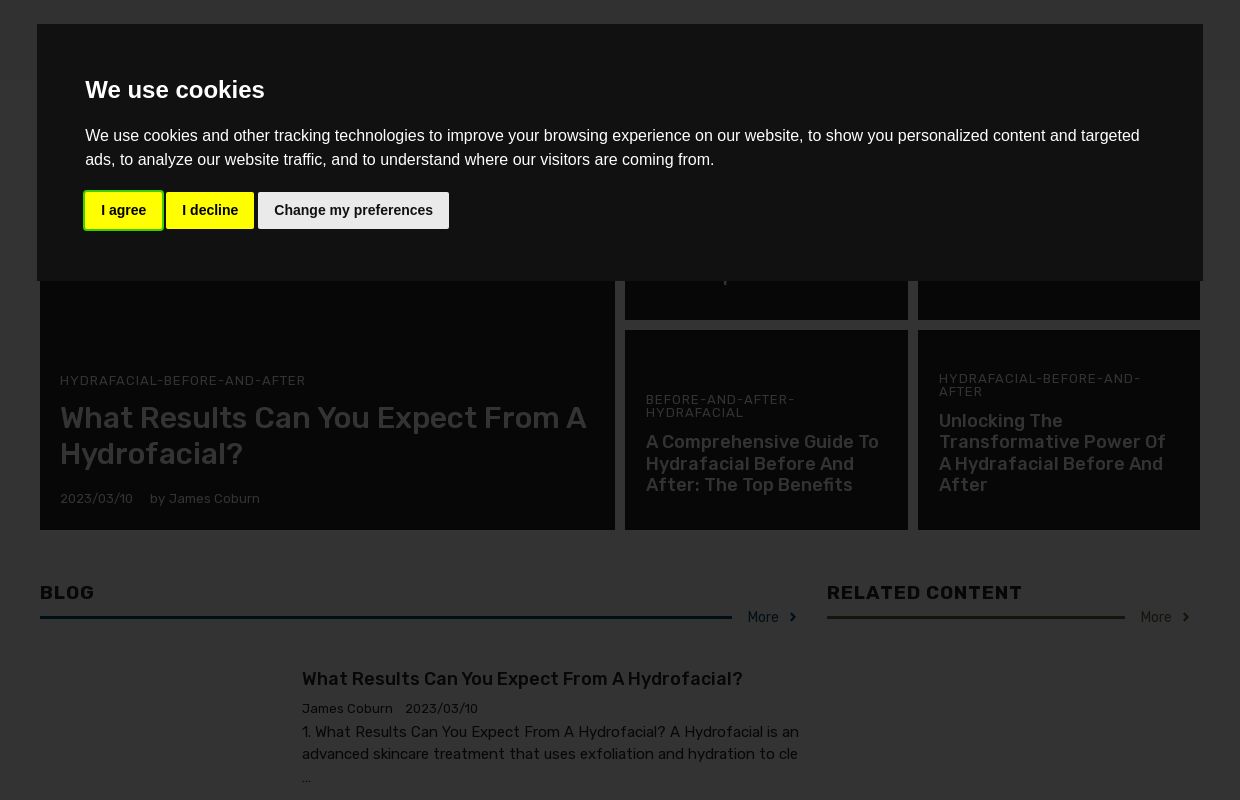
Task: Click by James Coburn on featured article
Action: [205, 499]
